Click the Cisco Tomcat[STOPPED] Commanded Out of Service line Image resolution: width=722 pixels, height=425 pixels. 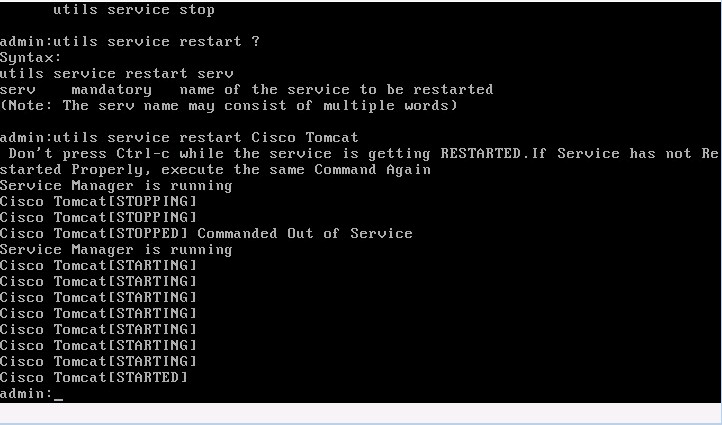point(206,233)
